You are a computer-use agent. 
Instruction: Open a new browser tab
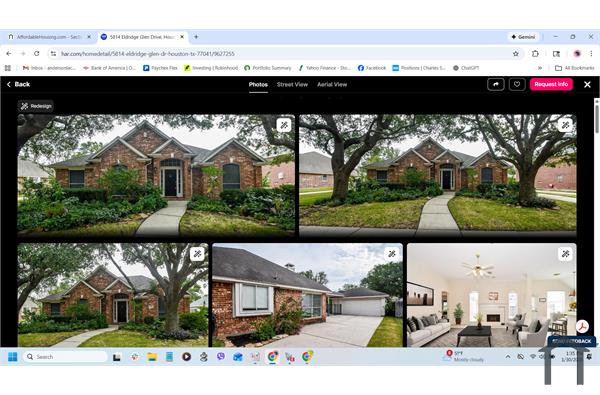196,37
